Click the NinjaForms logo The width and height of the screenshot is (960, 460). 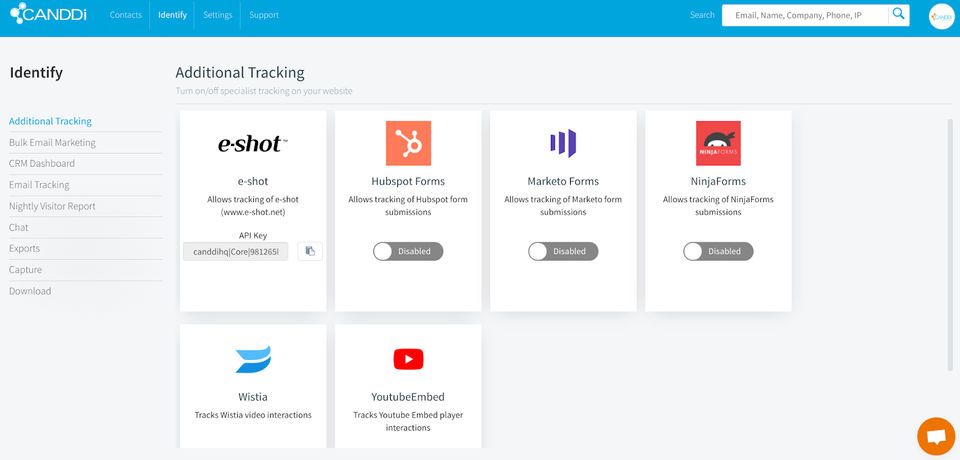click(718, 143)
